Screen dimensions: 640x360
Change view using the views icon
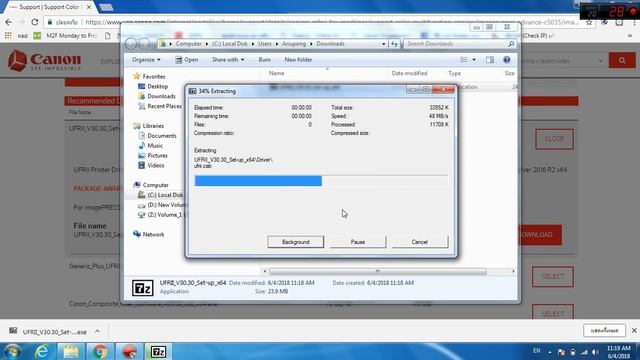click(x=464, y=60)
